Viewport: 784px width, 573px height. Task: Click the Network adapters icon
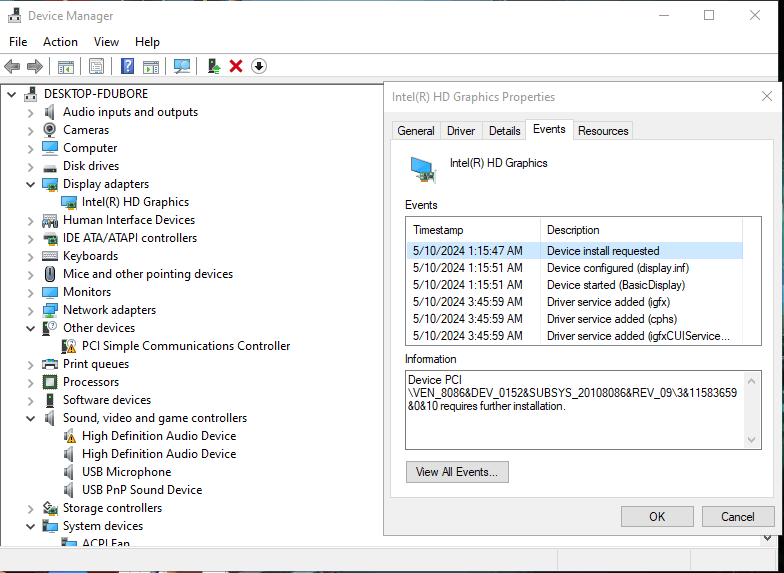click(50, 310)
